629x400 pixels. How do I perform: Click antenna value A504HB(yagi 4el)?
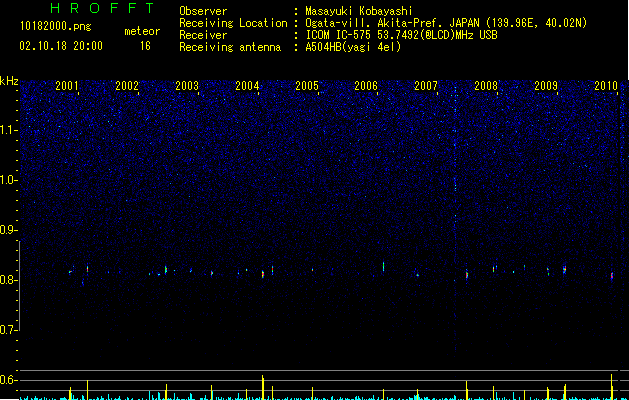coord(353,47)
